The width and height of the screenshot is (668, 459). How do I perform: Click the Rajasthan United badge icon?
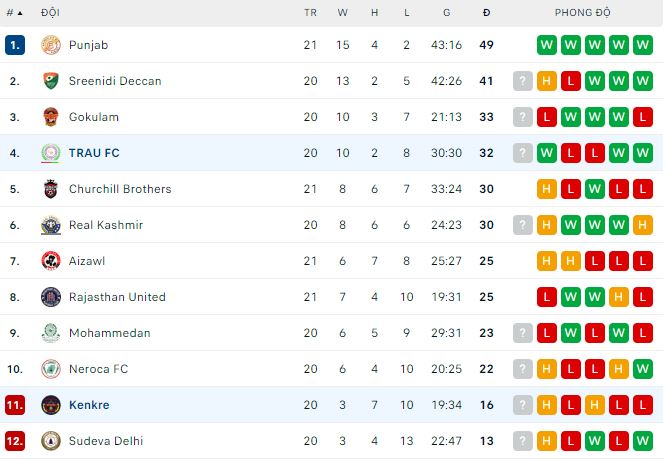click(51, 297)
